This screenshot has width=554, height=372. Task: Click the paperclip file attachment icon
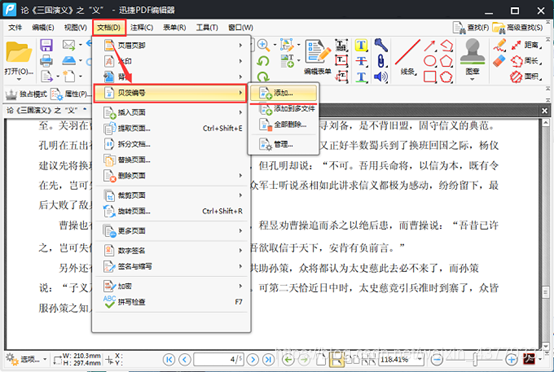pos(381,61)
